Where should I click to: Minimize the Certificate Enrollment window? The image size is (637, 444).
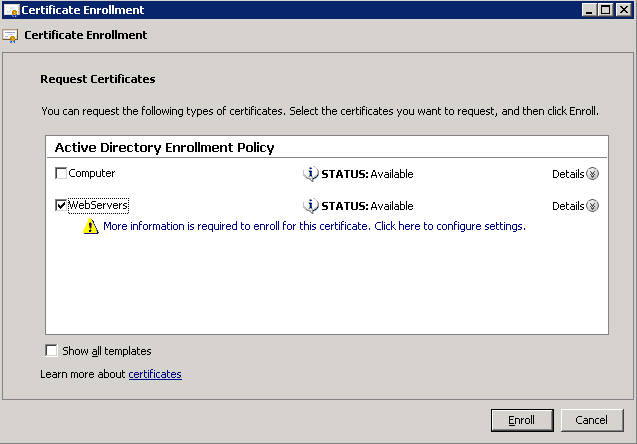589,10
